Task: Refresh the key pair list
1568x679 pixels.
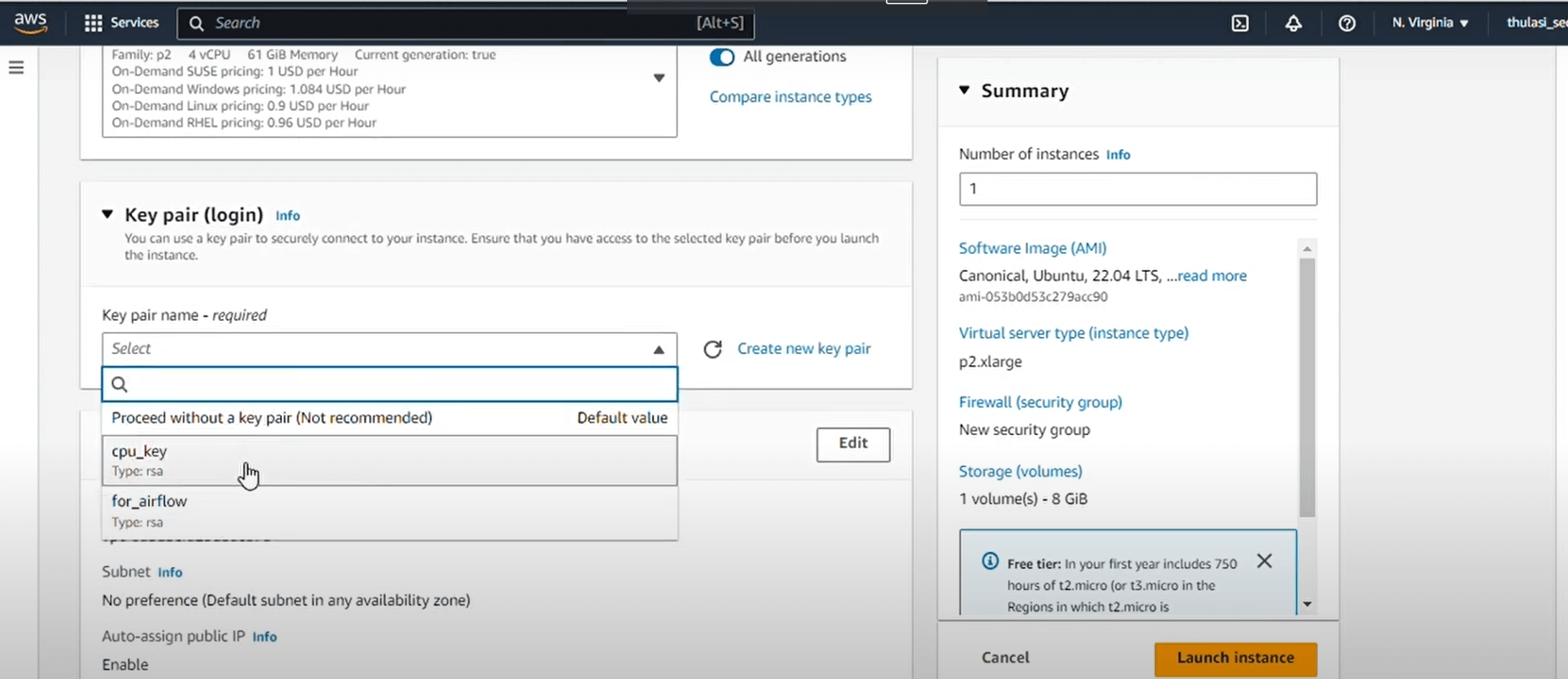Action: tap(712, 350)
